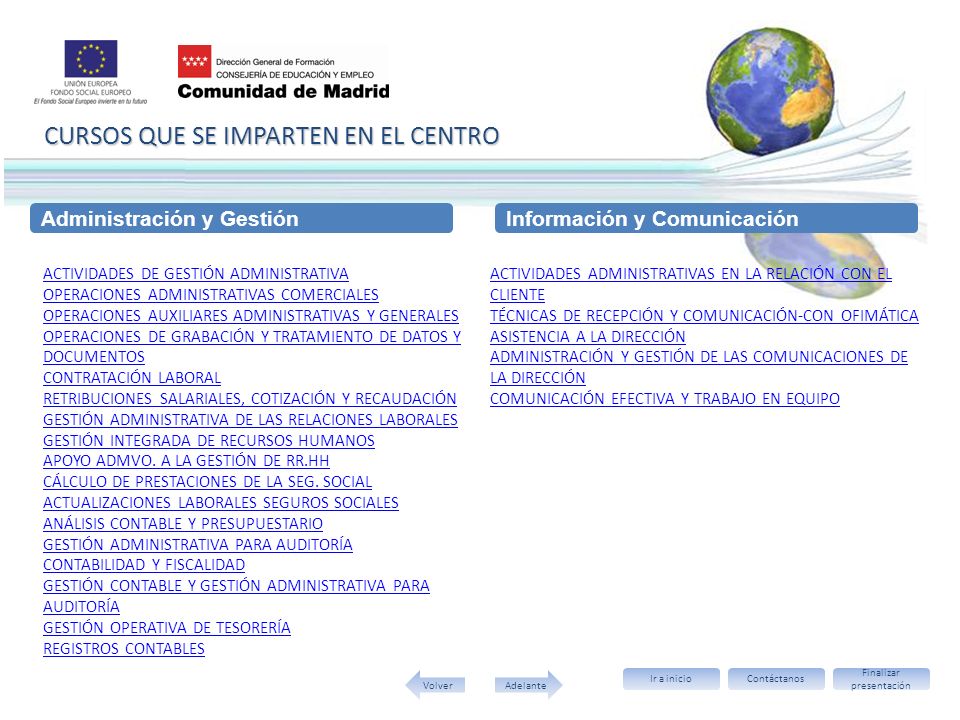Open Gestión Administrativa de las Relaciones Laborales
The image size is (960, 720).
tap(250, 419)
